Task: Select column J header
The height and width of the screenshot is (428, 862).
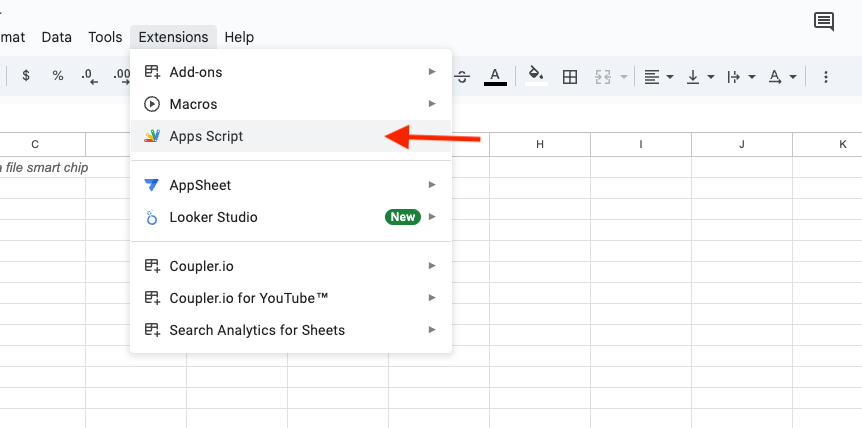Action: click(742, 144)
